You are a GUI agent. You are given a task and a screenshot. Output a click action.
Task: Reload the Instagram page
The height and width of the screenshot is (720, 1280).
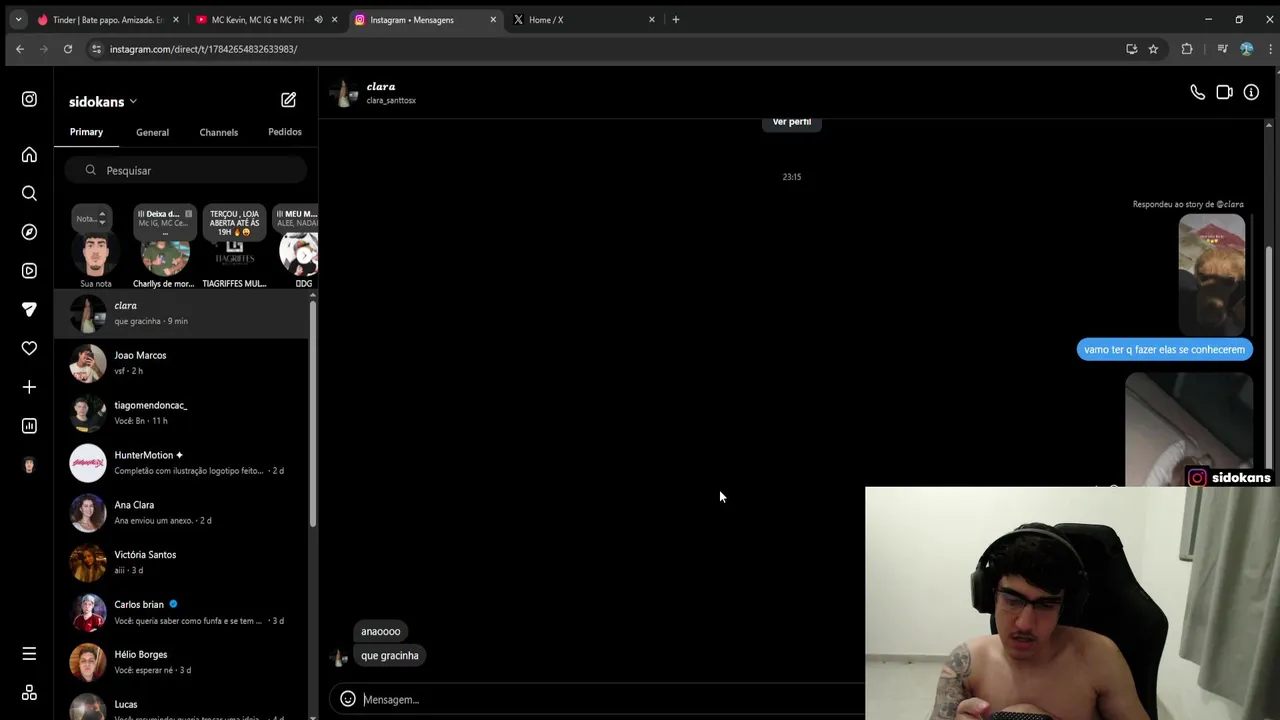pos(68,49)
